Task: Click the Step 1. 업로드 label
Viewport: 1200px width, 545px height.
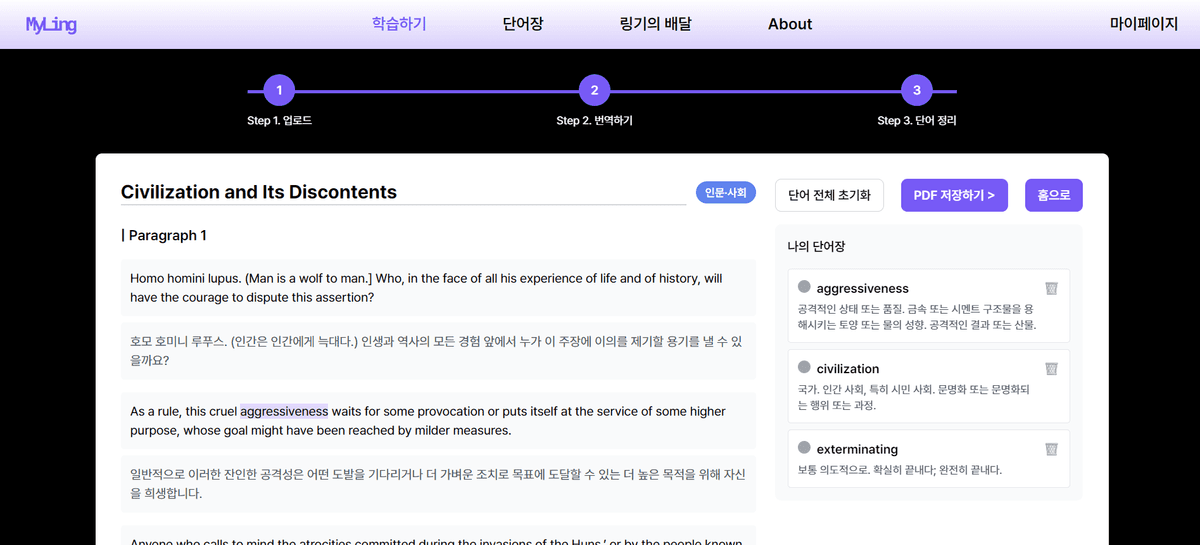Action: (x=279, y=120)
